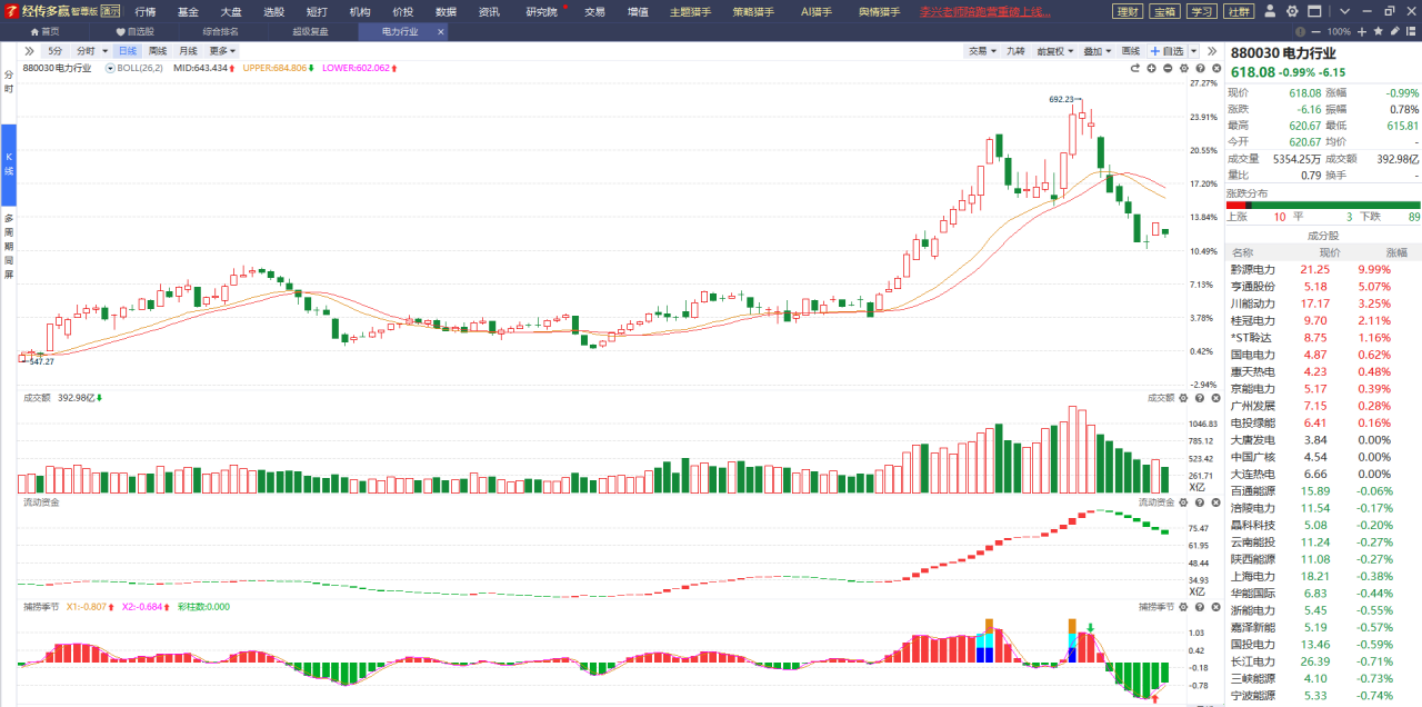This screenshot has height=707, width=1422.
Task: Open settings gear of 成交额 panel
Action: (x=1183, y=398)
